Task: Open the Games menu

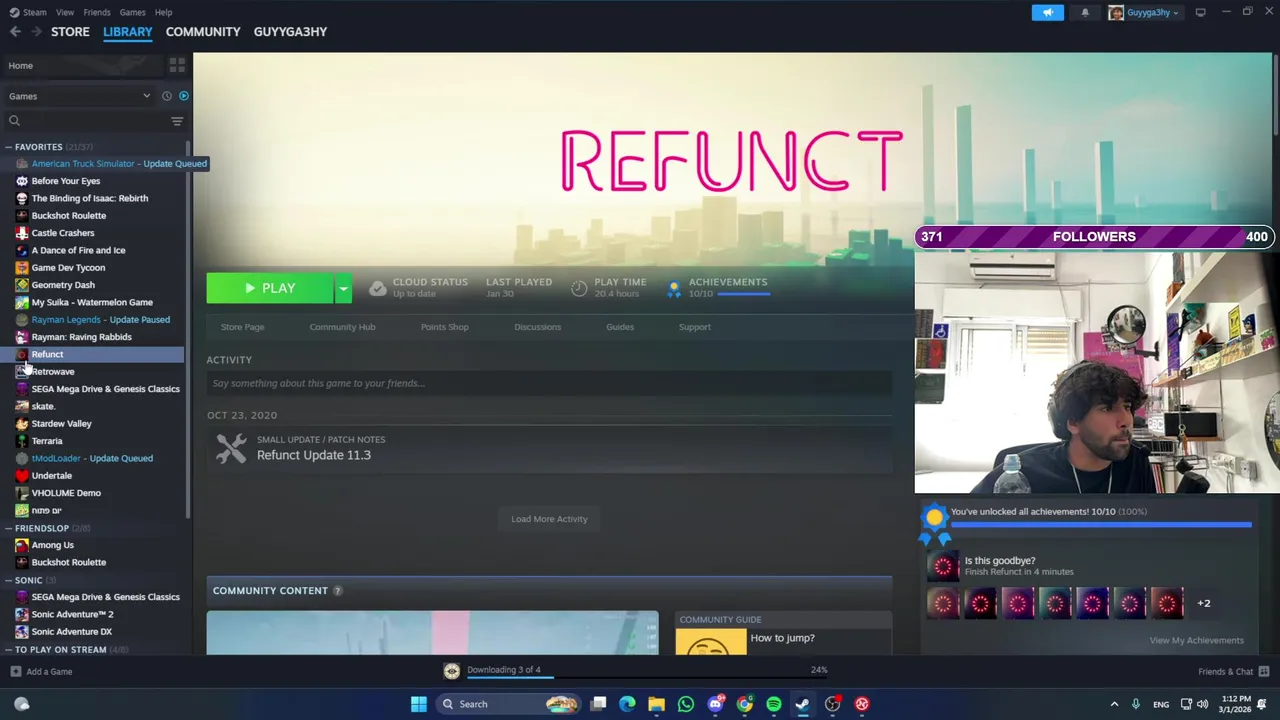Action: point(132,12)
